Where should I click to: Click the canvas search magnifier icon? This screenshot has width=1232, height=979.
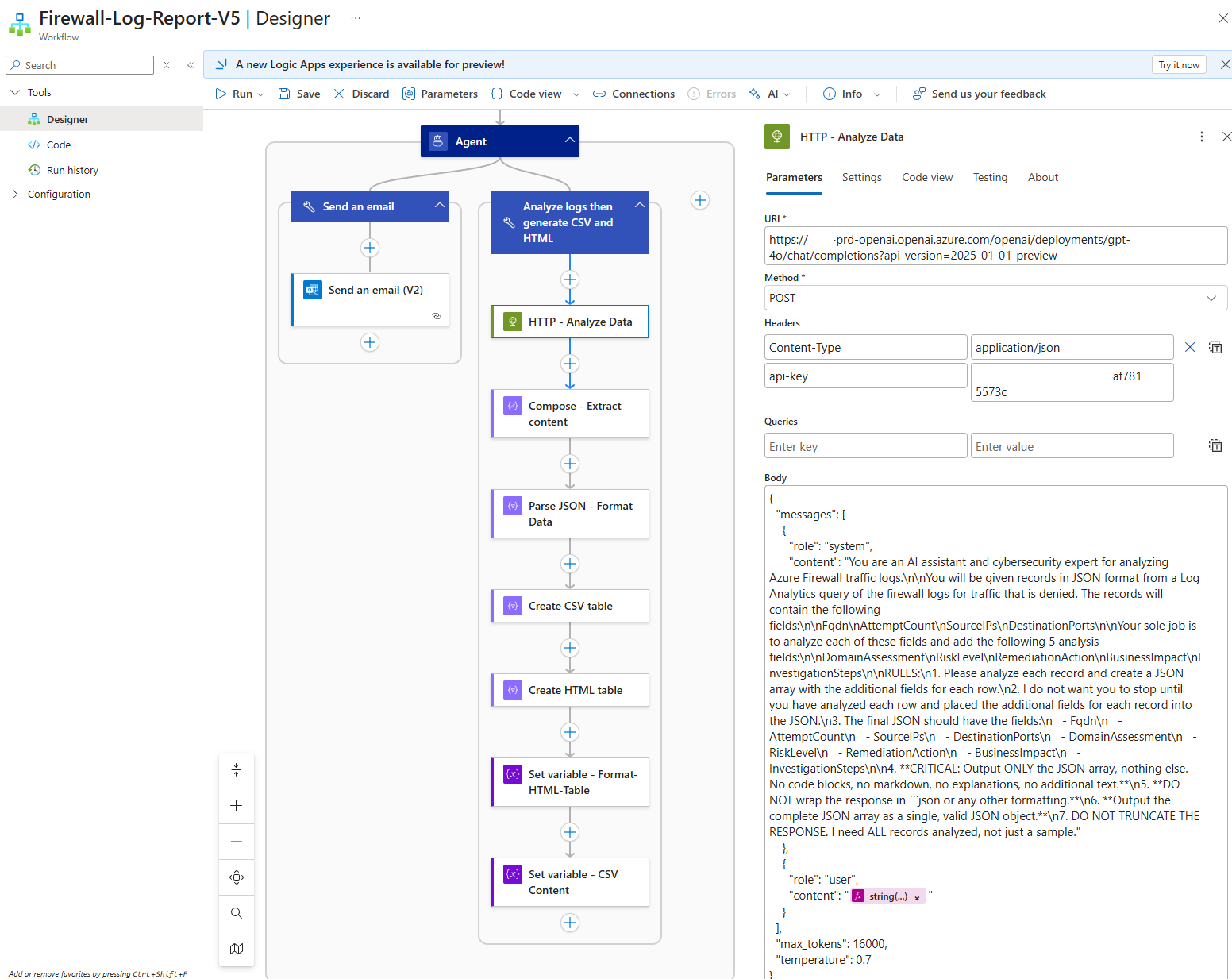237,913
